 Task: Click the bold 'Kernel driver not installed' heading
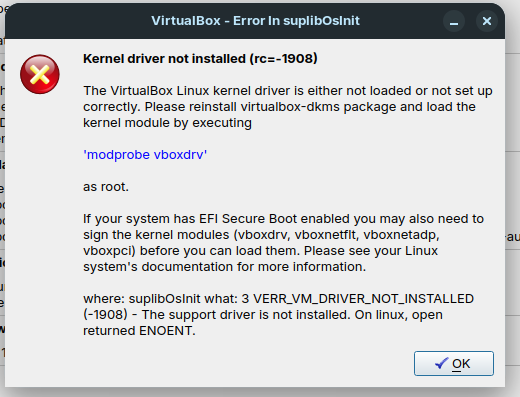(x=164, y=59)
